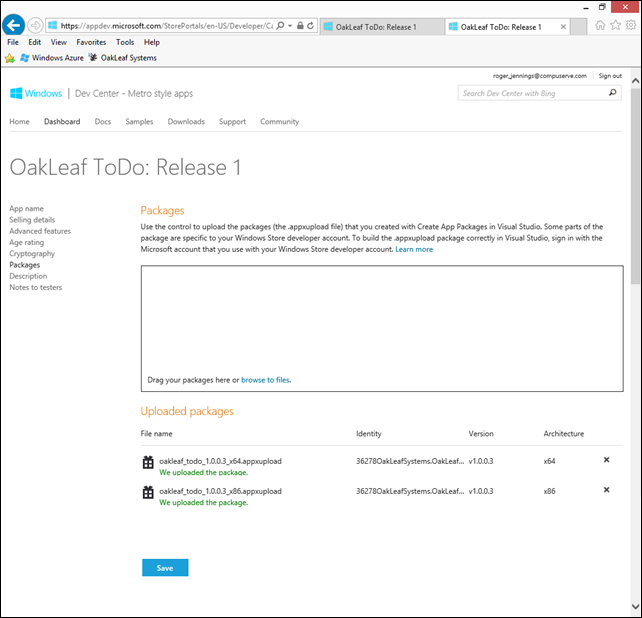Select Notes to testers in the sidebar
The image size is (642, 618).
coord(36,287)
